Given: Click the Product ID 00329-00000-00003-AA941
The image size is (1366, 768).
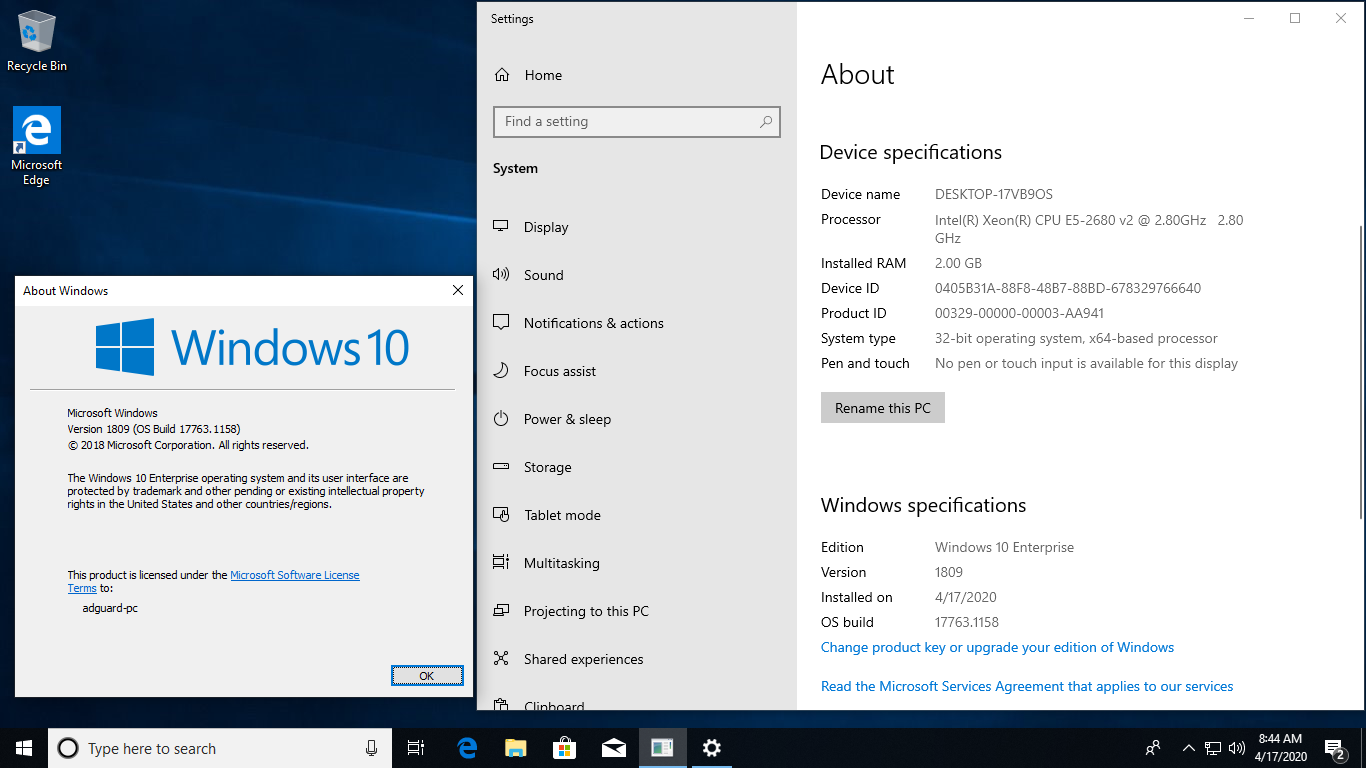Looking at the screenshot, I should click(1019, 313).
